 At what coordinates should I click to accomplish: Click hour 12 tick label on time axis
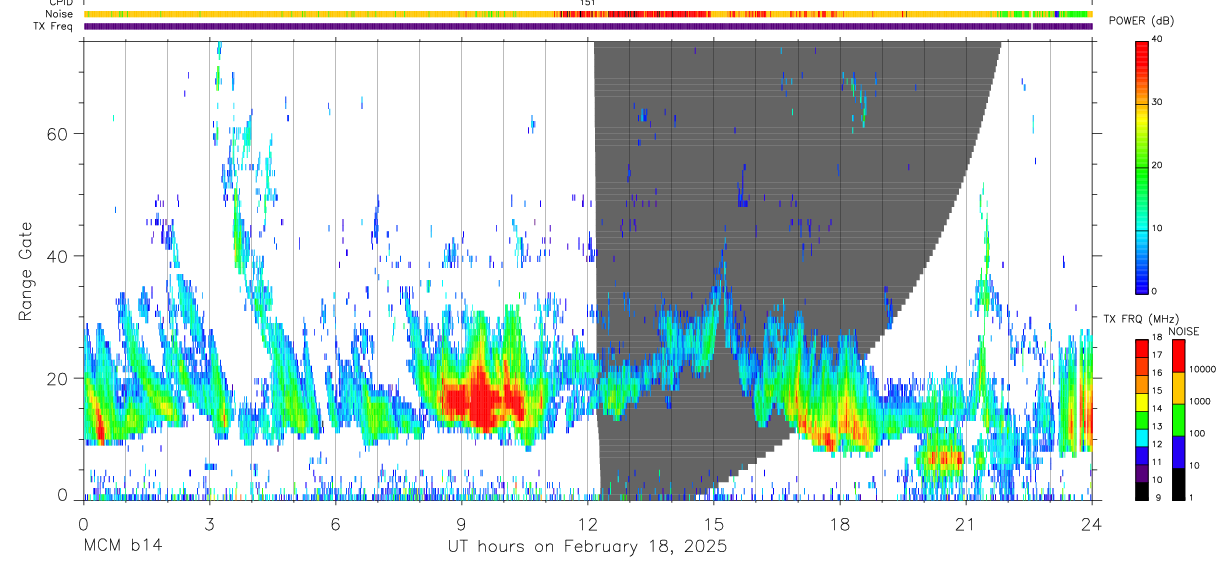pyautogui.click(x=587, y=523)
